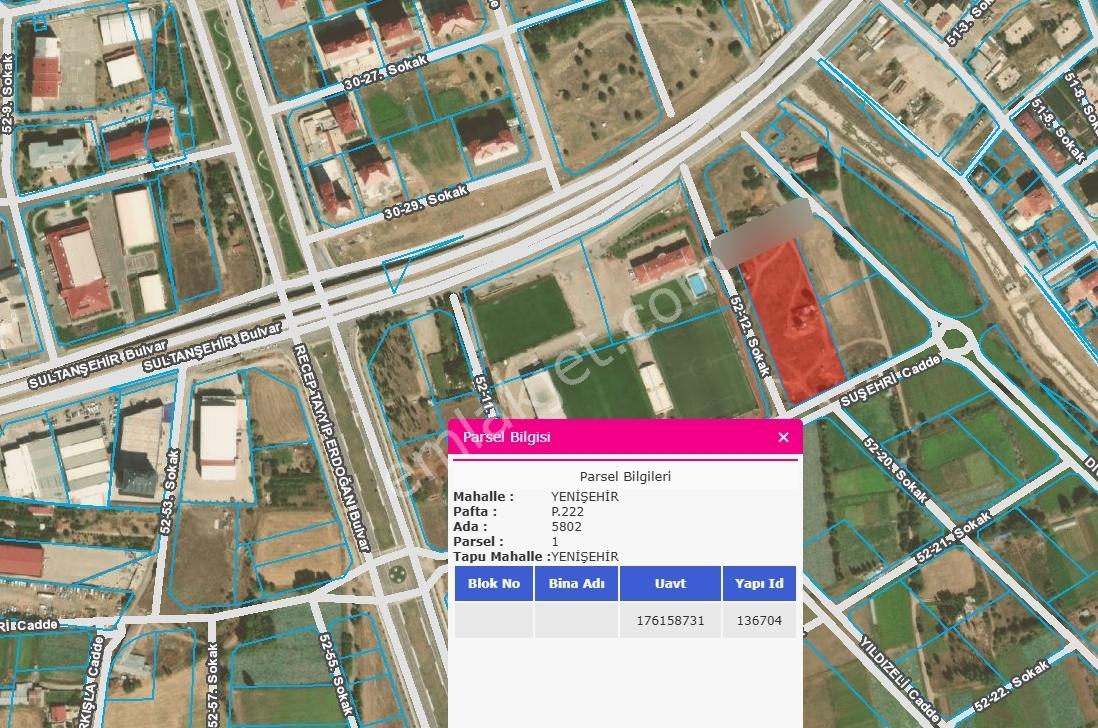
Task: Click the Bina Adı column header
Action: coord(576,584)
